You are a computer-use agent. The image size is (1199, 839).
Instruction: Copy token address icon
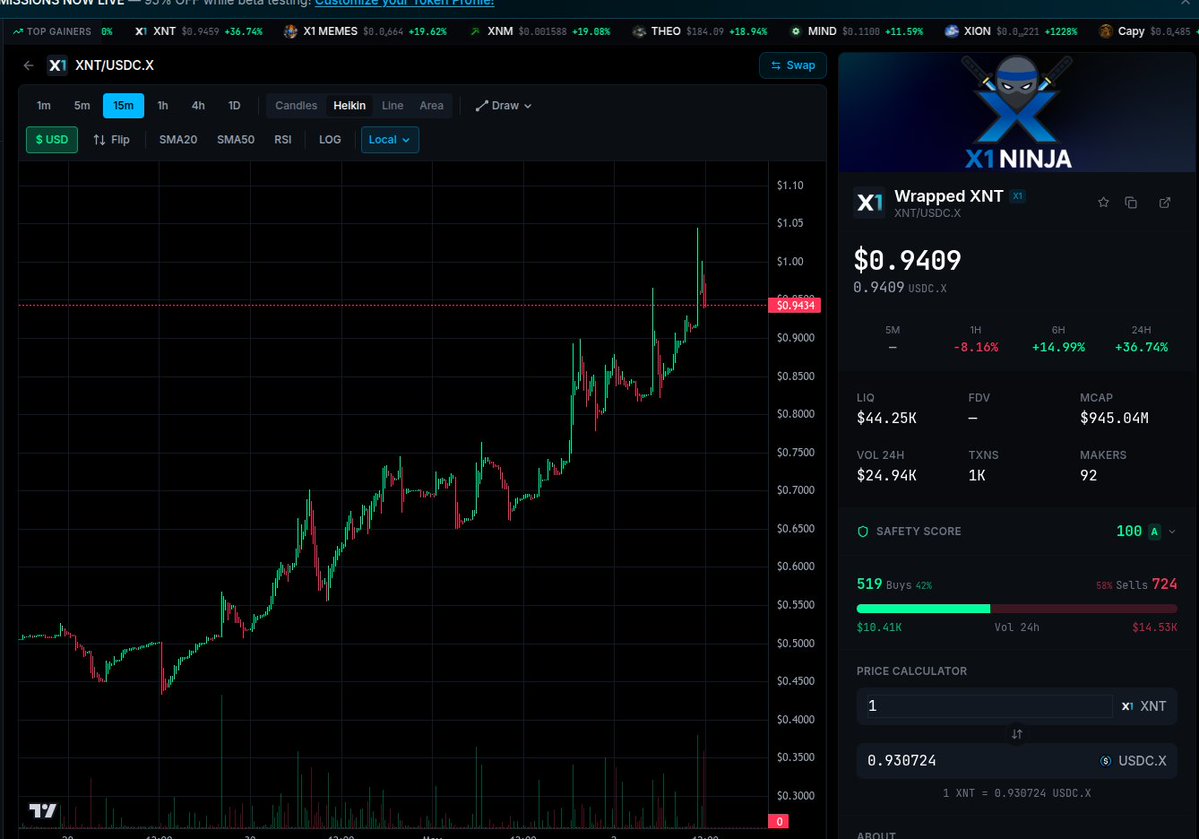(x=1131, y=203)
